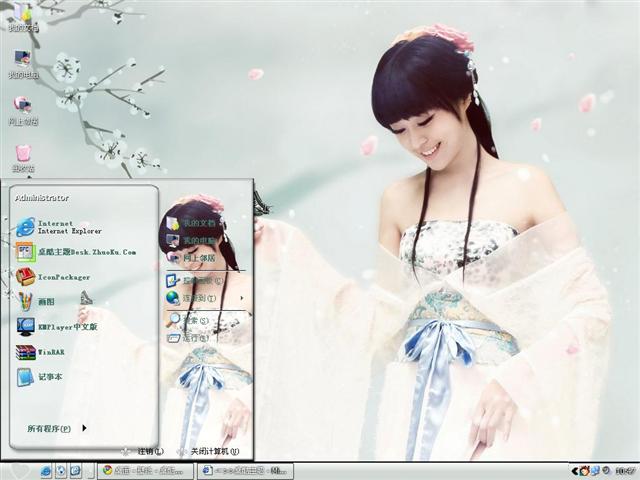The height and width of the screenshot is (480, 640).
Task: Click the taskbar clock
Action: [x=624, y=471]
